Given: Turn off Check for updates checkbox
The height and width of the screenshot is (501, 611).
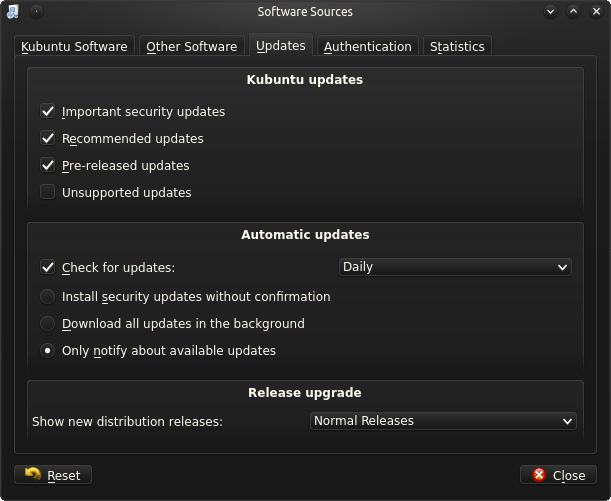Looking at the screenshot, I should coord(47,268).
